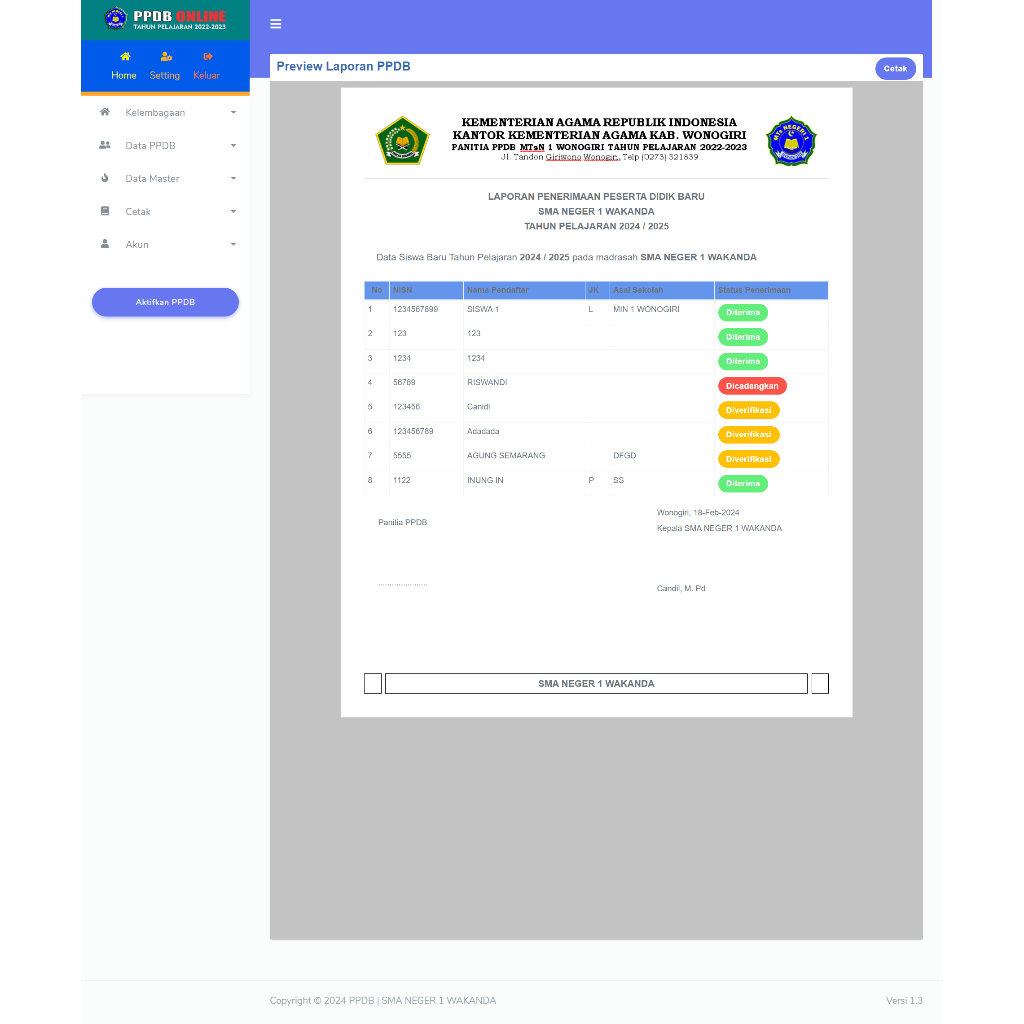Open the Cetak menu item
1024x1024 pixels.
pos(165,212)
